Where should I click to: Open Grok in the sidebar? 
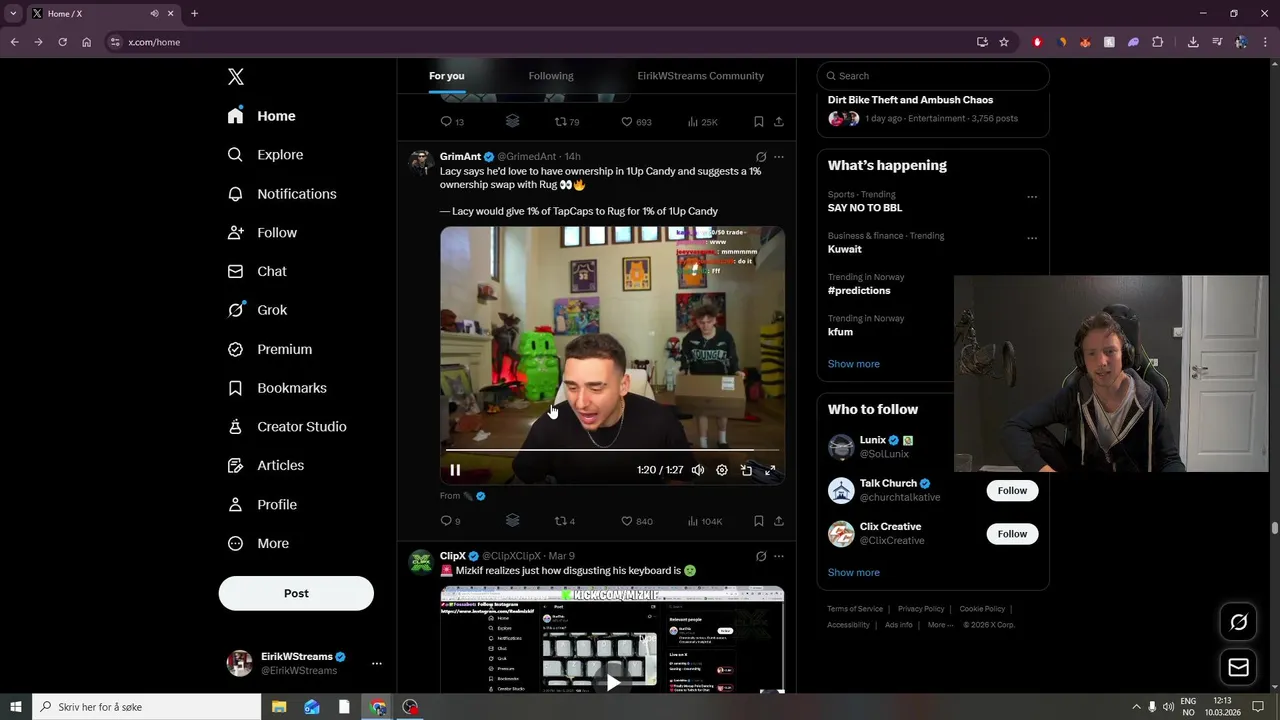[258, 310]
